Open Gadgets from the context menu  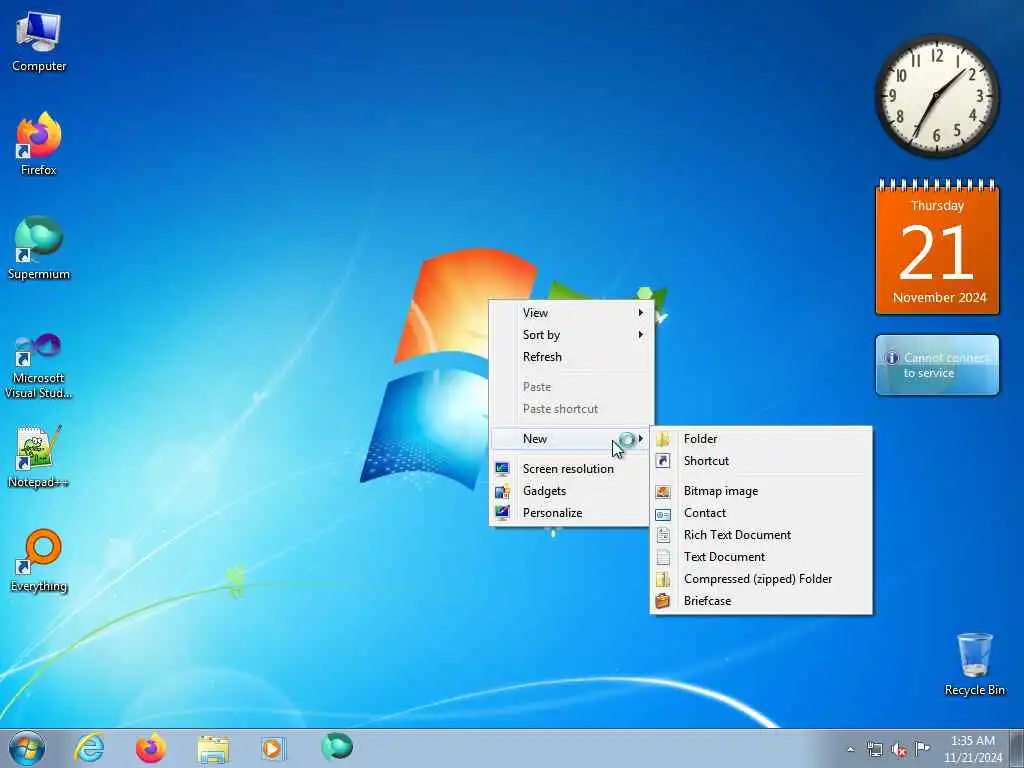571,491
